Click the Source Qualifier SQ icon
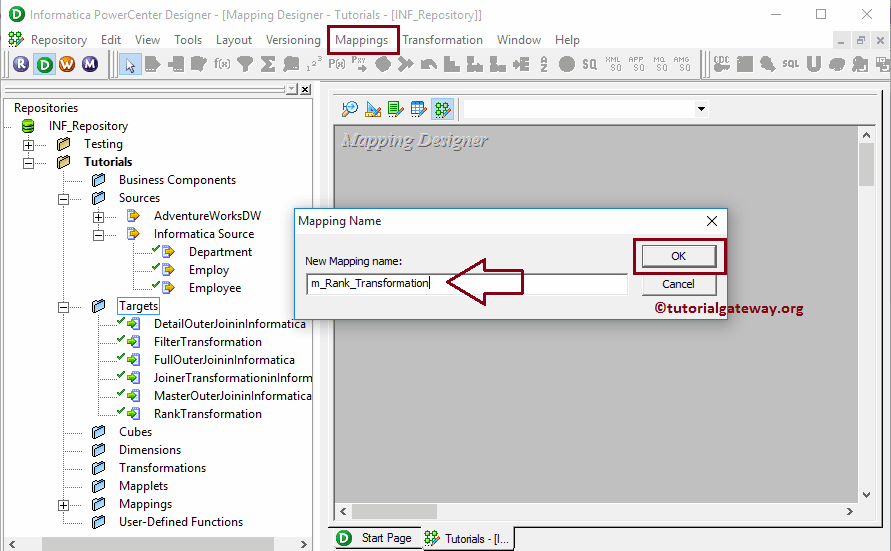The height and width of the screenshot is (551, 891). [590, 64]
